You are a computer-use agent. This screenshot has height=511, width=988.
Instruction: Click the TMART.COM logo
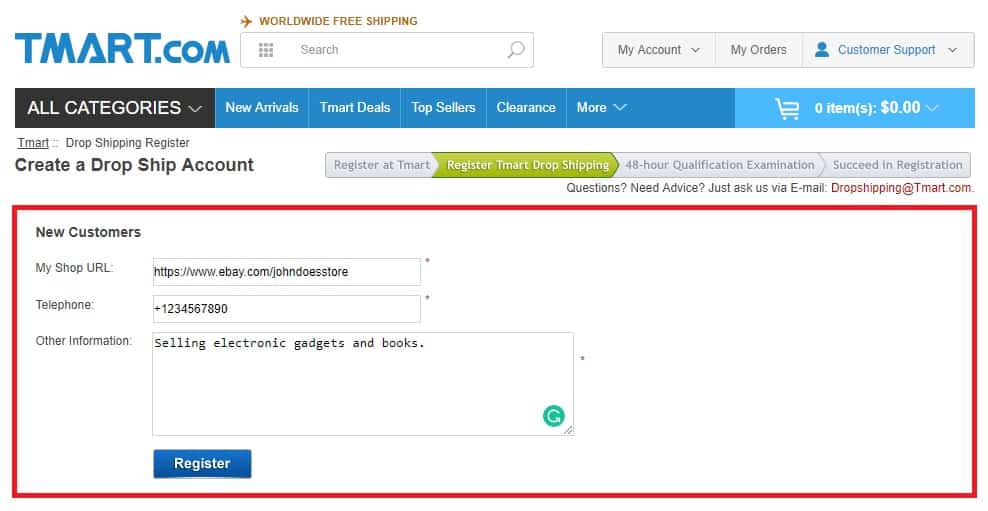click(x=122, y=49)
